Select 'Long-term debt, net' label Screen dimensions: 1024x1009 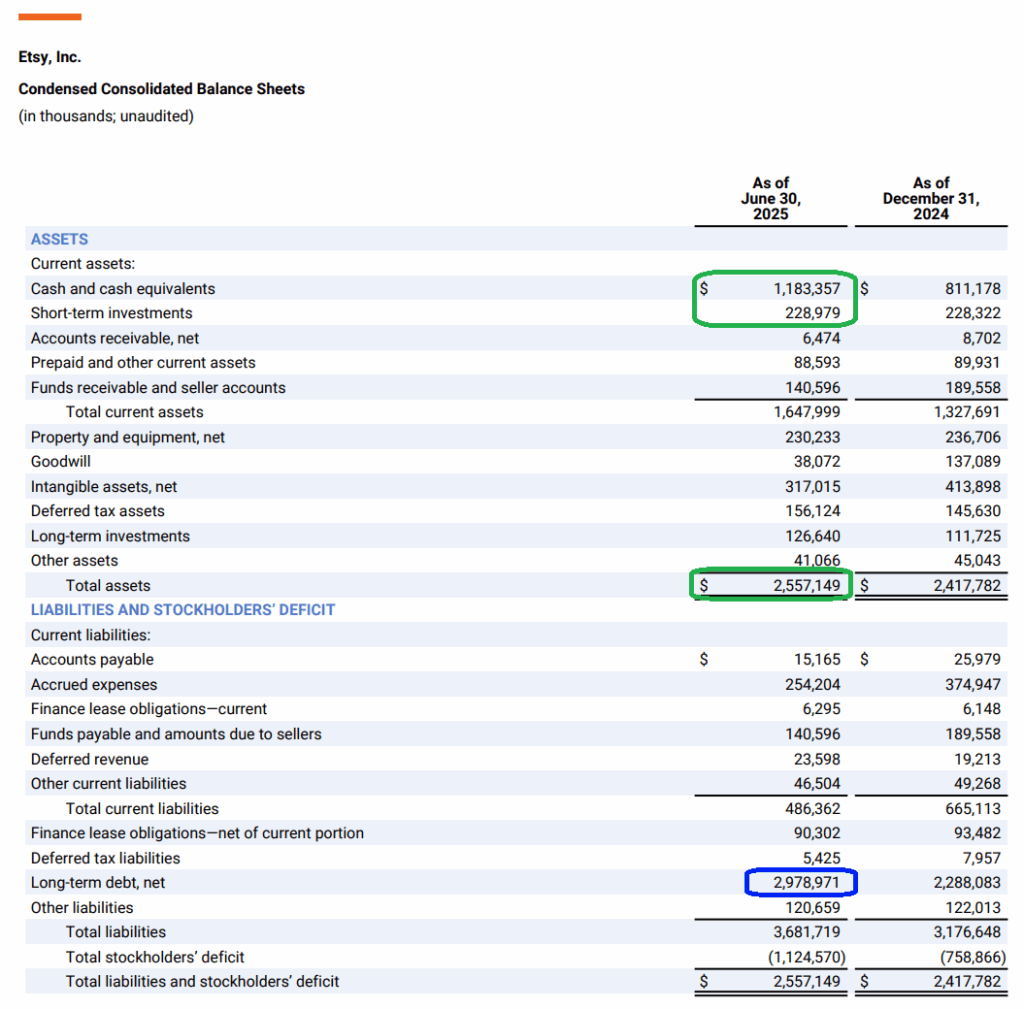pyautogui.click(x=98, y=883)
